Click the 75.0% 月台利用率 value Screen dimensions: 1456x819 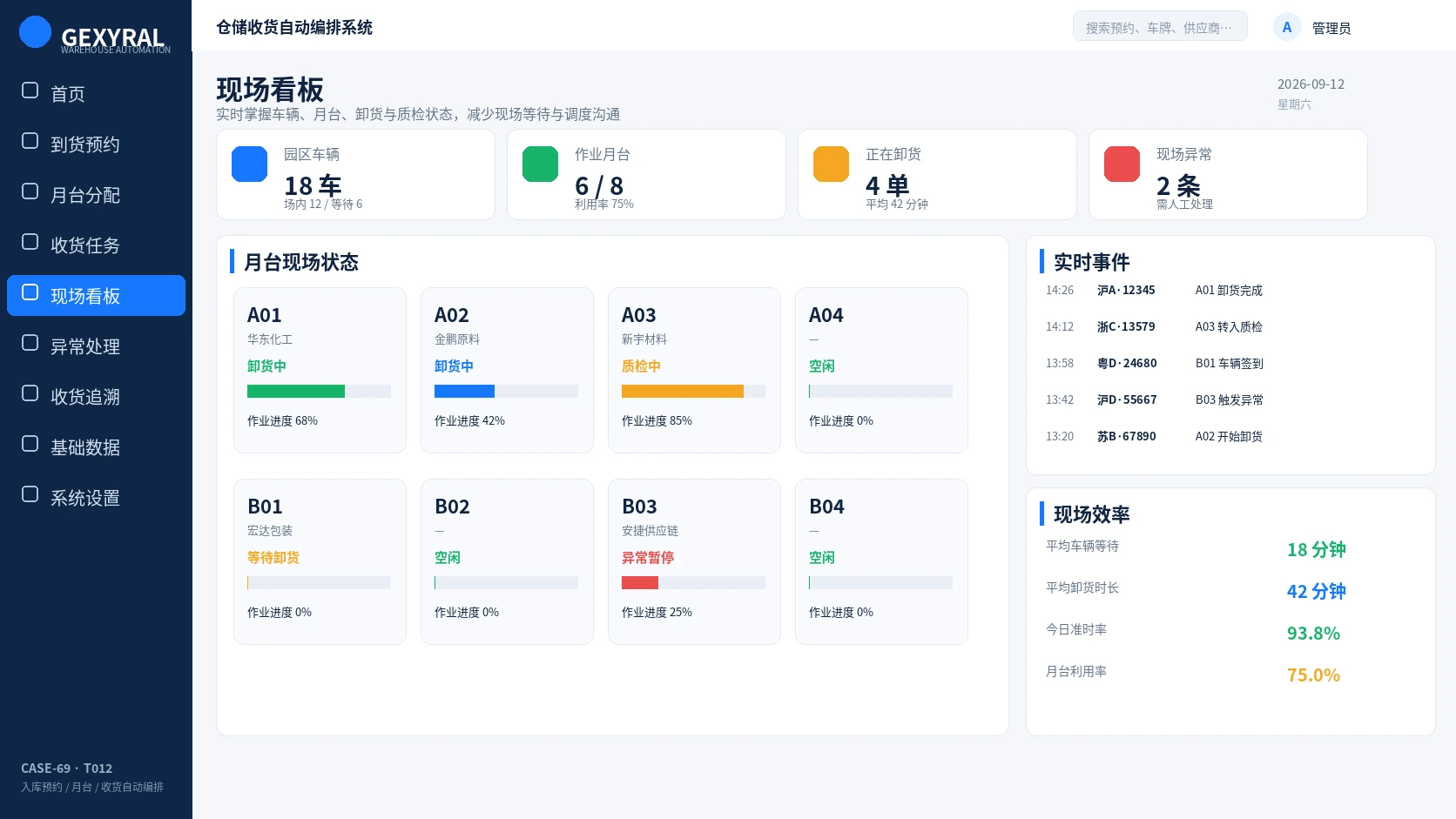point(1313,675)
